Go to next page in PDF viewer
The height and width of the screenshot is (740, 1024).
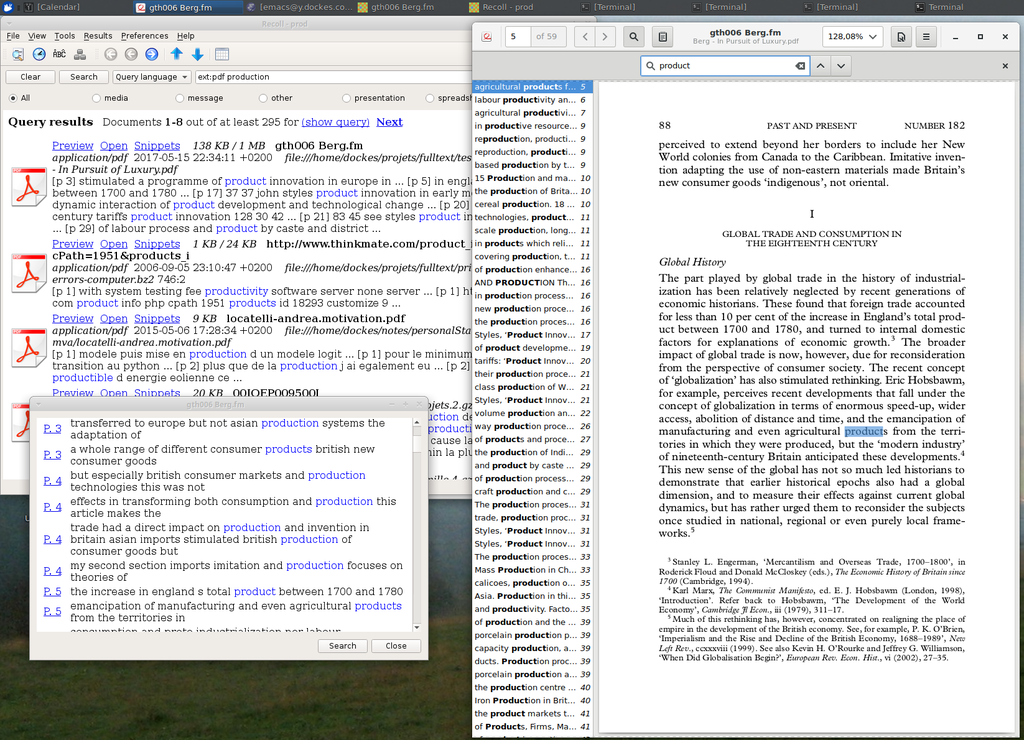[605, 37]
